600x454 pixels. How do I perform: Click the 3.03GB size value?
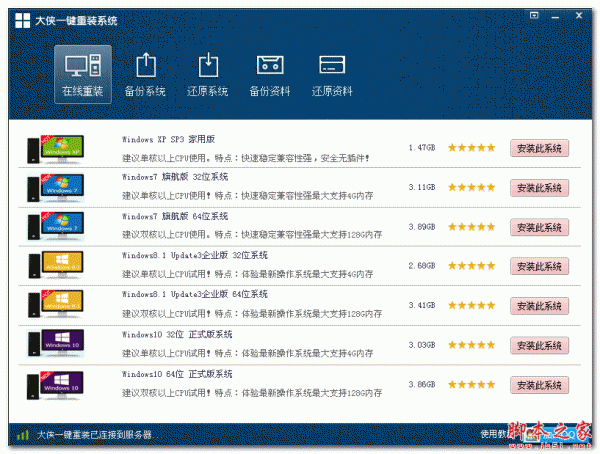pos(422,345)
